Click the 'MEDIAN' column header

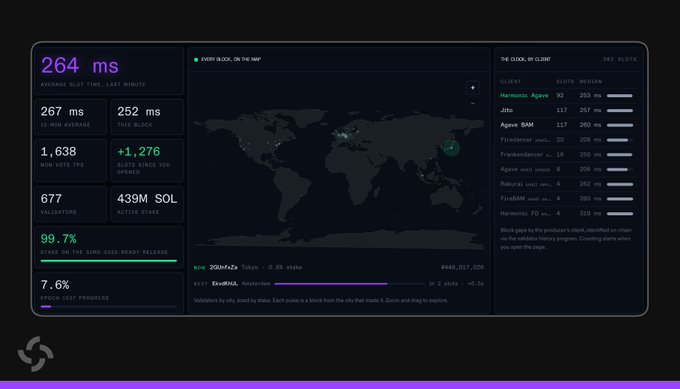tap(590, 82)
